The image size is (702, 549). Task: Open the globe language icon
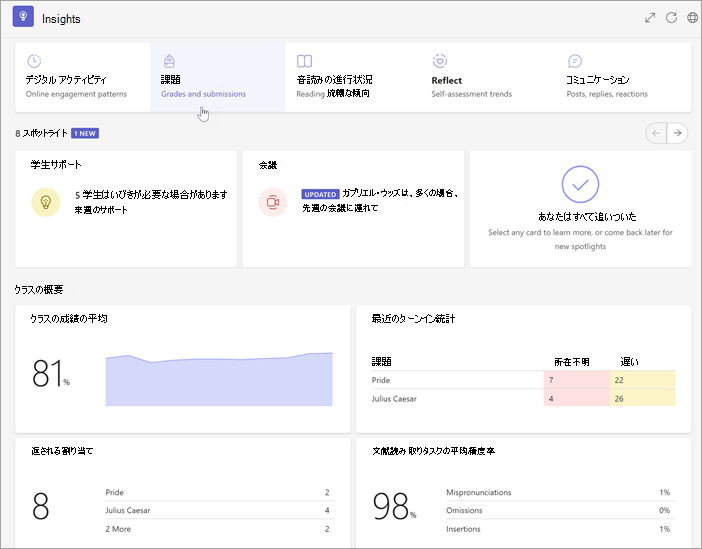point(692,17)
